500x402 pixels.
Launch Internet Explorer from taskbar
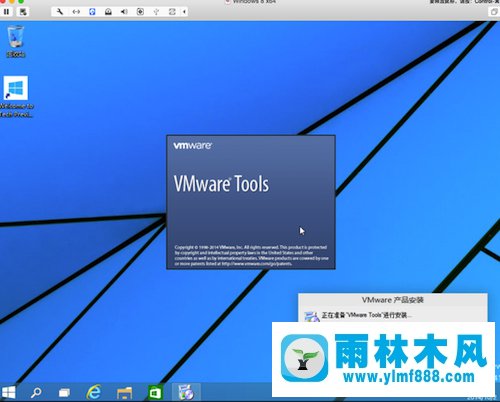tap(94, 393)
